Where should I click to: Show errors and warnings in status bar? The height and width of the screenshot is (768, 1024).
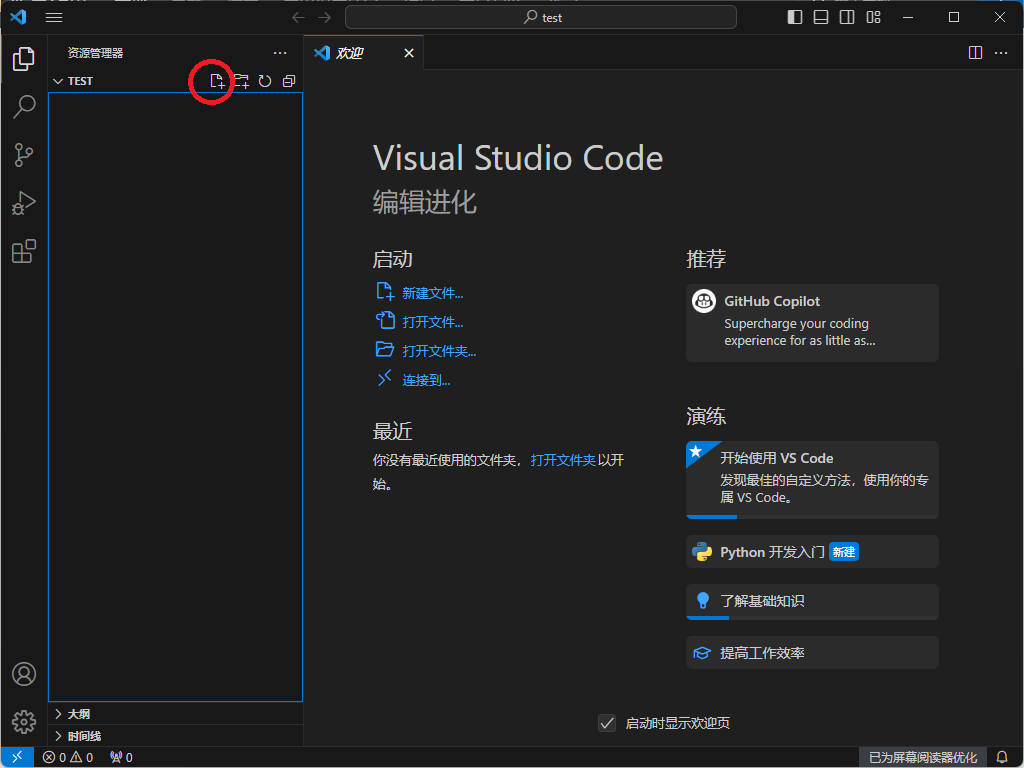(68, 757)
